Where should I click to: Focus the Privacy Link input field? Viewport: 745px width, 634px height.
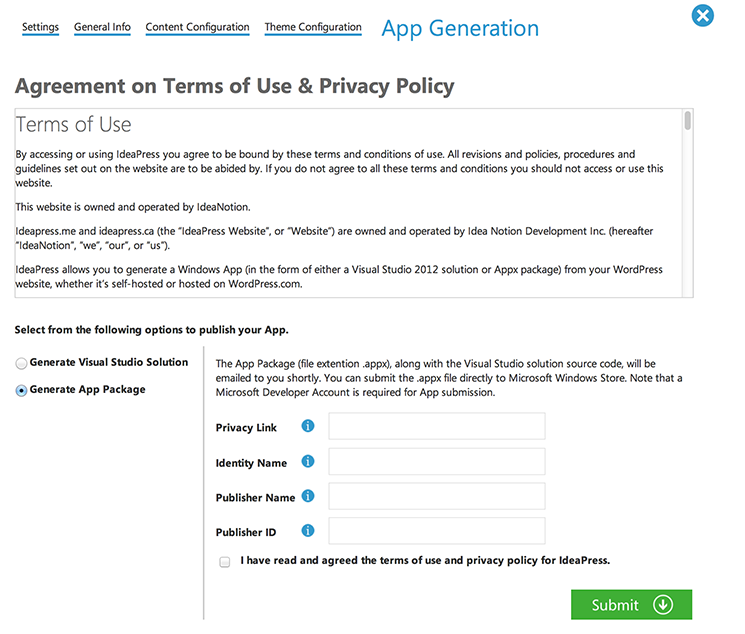click(x=437, y=426)
